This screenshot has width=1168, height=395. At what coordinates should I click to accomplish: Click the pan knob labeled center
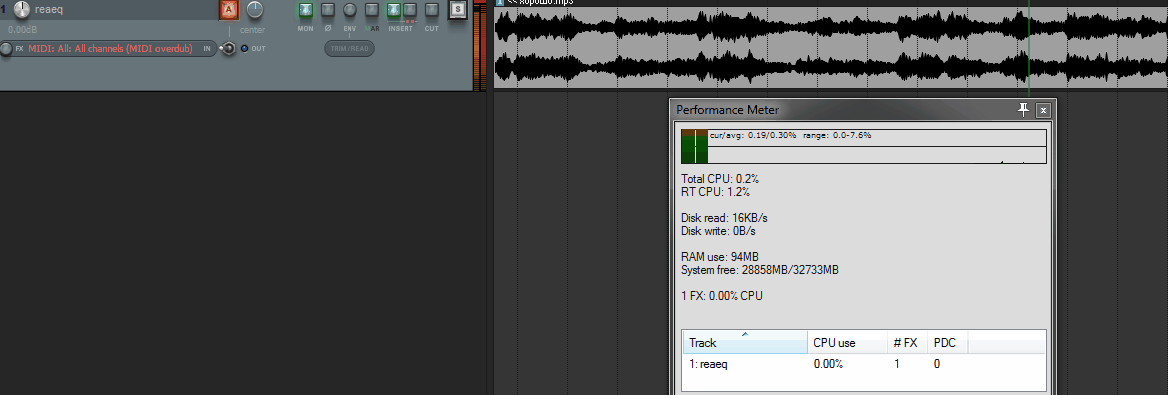[x=255, y=10]
